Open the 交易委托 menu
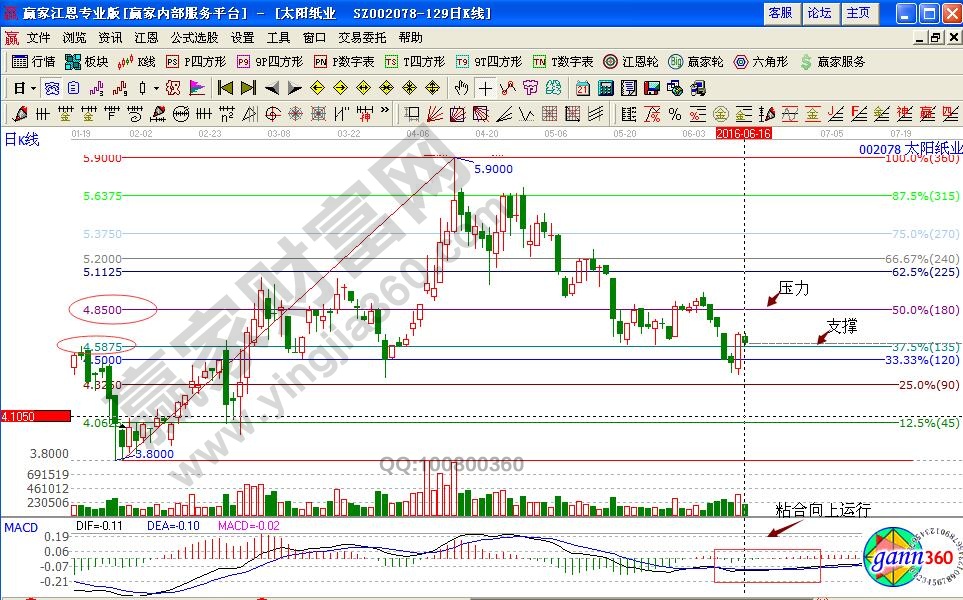Image resolution: width=963 pixels, height=600 pixels. (361, 37)
